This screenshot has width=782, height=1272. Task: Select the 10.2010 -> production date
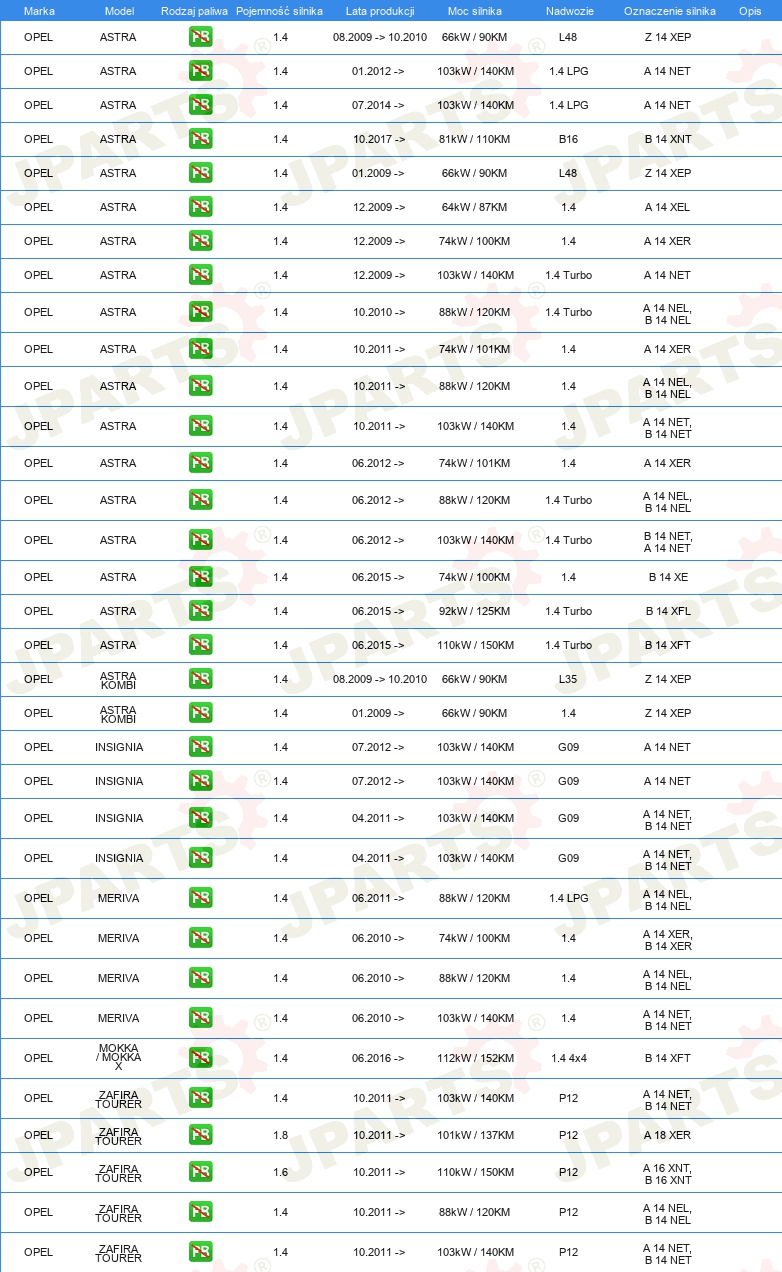[x=379, y=312]
